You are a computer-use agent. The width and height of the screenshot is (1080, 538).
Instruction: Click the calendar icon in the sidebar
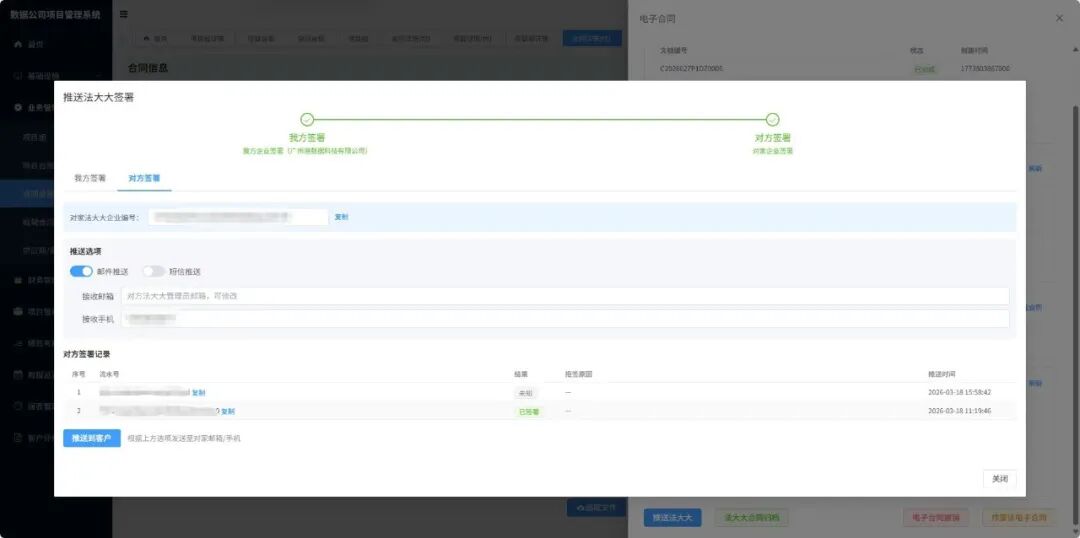18,375
